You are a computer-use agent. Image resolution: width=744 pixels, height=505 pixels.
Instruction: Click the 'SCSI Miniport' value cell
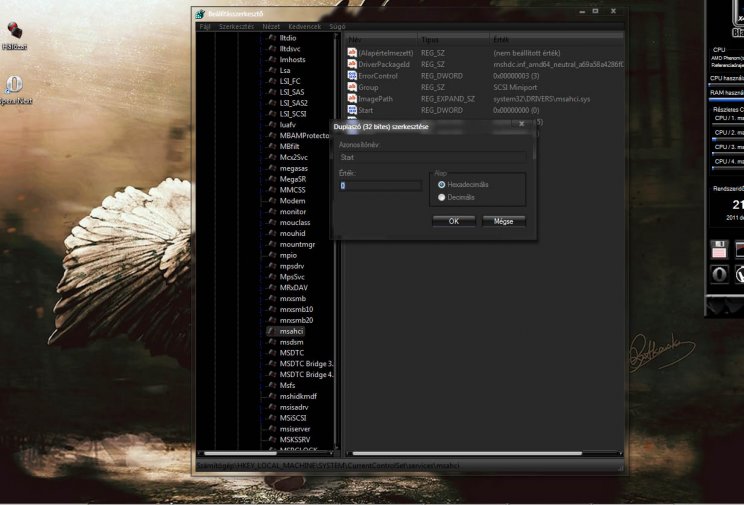515,87
